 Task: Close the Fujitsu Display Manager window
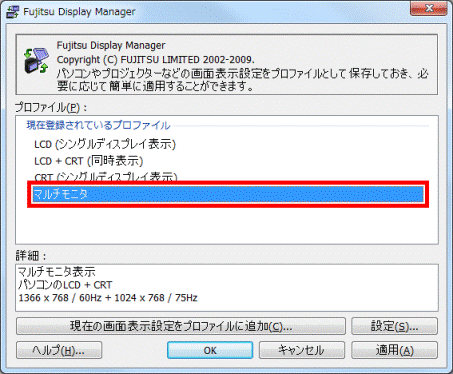click(x=428, y=9)
